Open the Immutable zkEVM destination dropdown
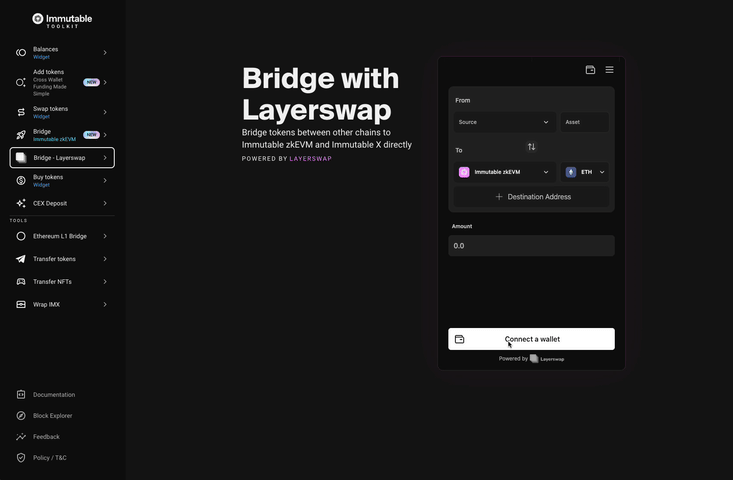 tap(505, 172)
